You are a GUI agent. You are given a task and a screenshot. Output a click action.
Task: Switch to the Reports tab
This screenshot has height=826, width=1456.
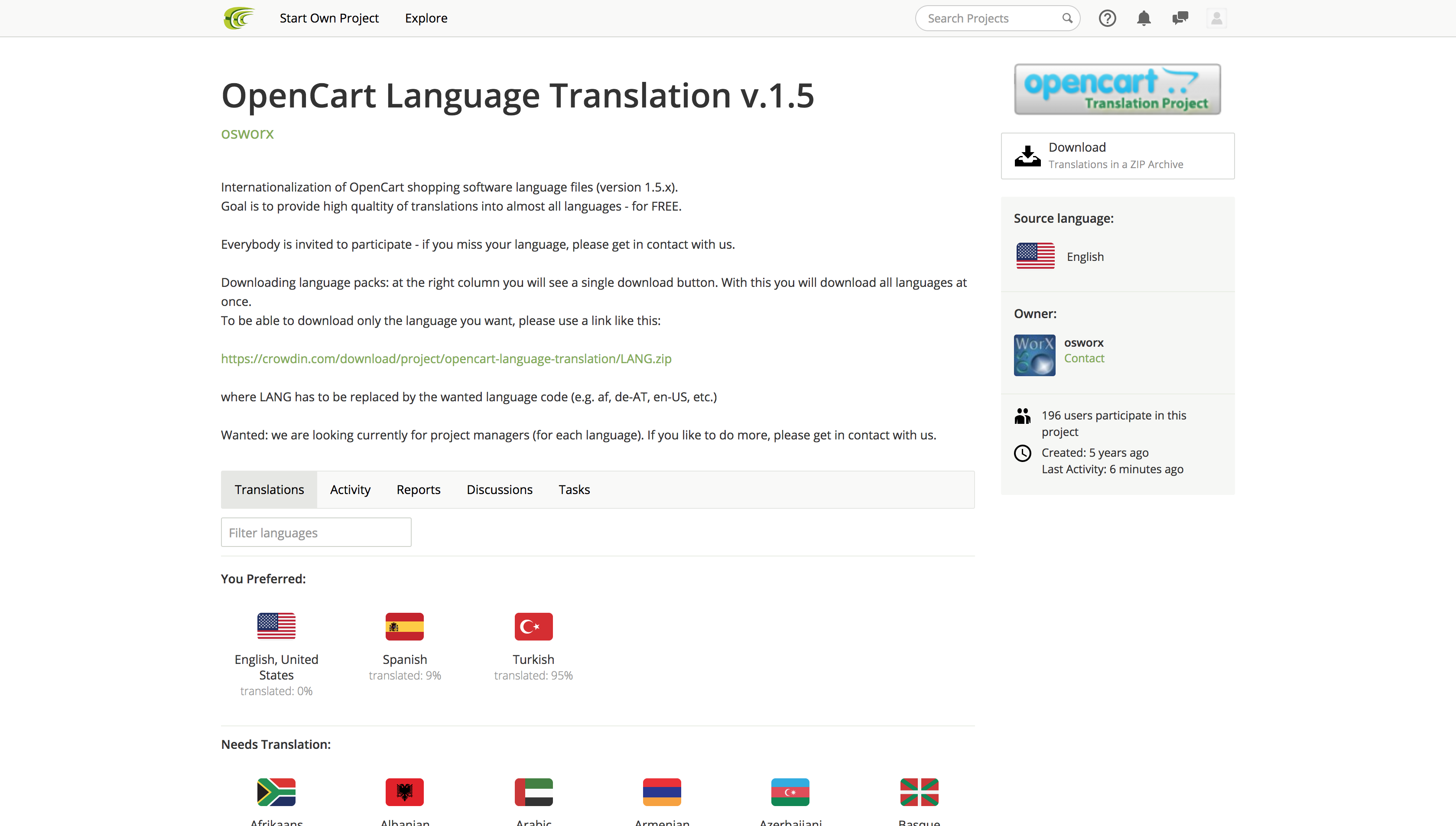pos(418,490)
